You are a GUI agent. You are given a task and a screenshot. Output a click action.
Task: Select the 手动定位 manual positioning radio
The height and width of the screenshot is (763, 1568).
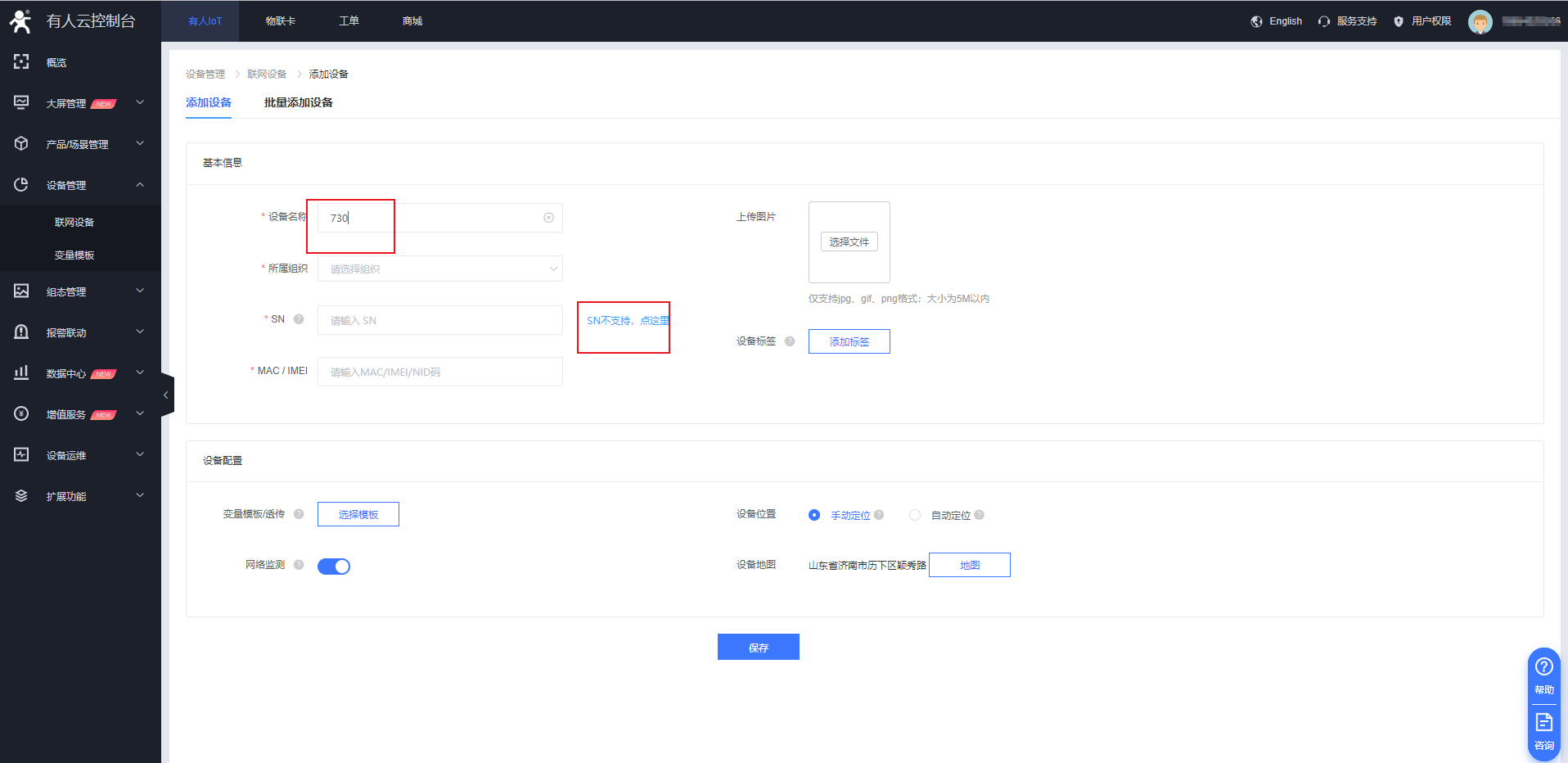pos(814,515)
